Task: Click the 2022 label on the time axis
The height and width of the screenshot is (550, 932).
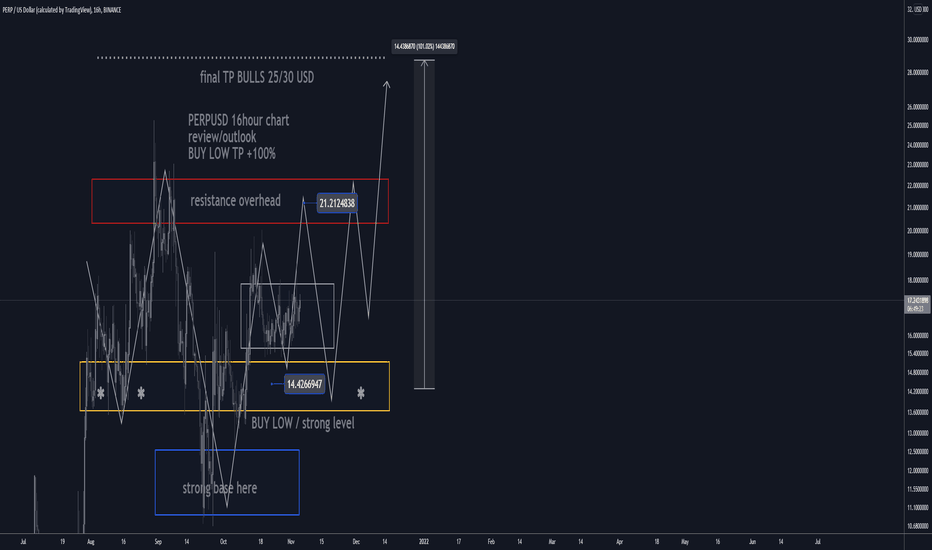Action: 424,542
